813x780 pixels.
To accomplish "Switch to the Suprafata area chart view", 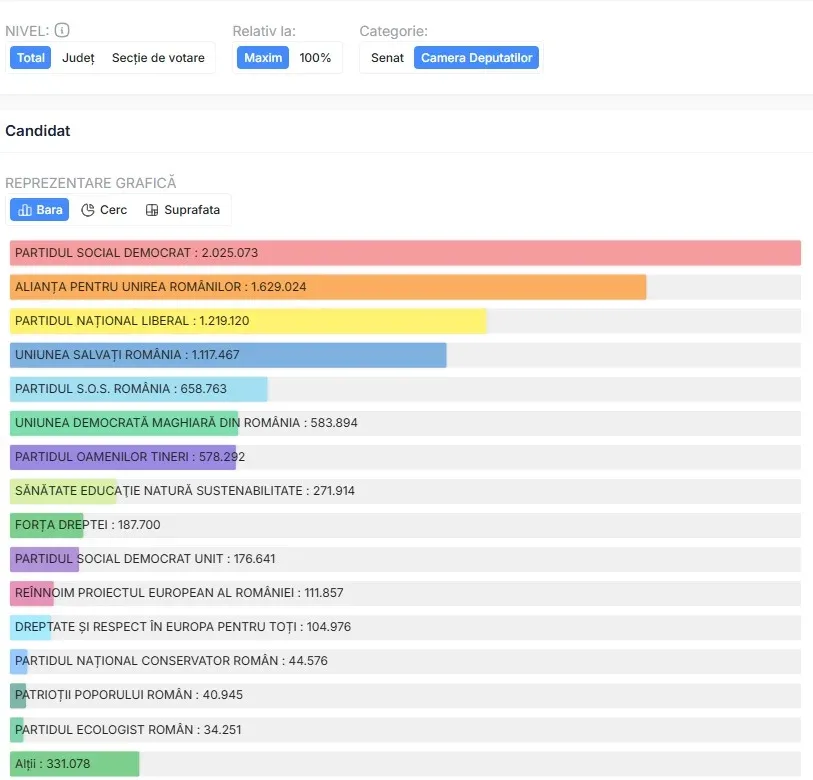I will [182, 210].
